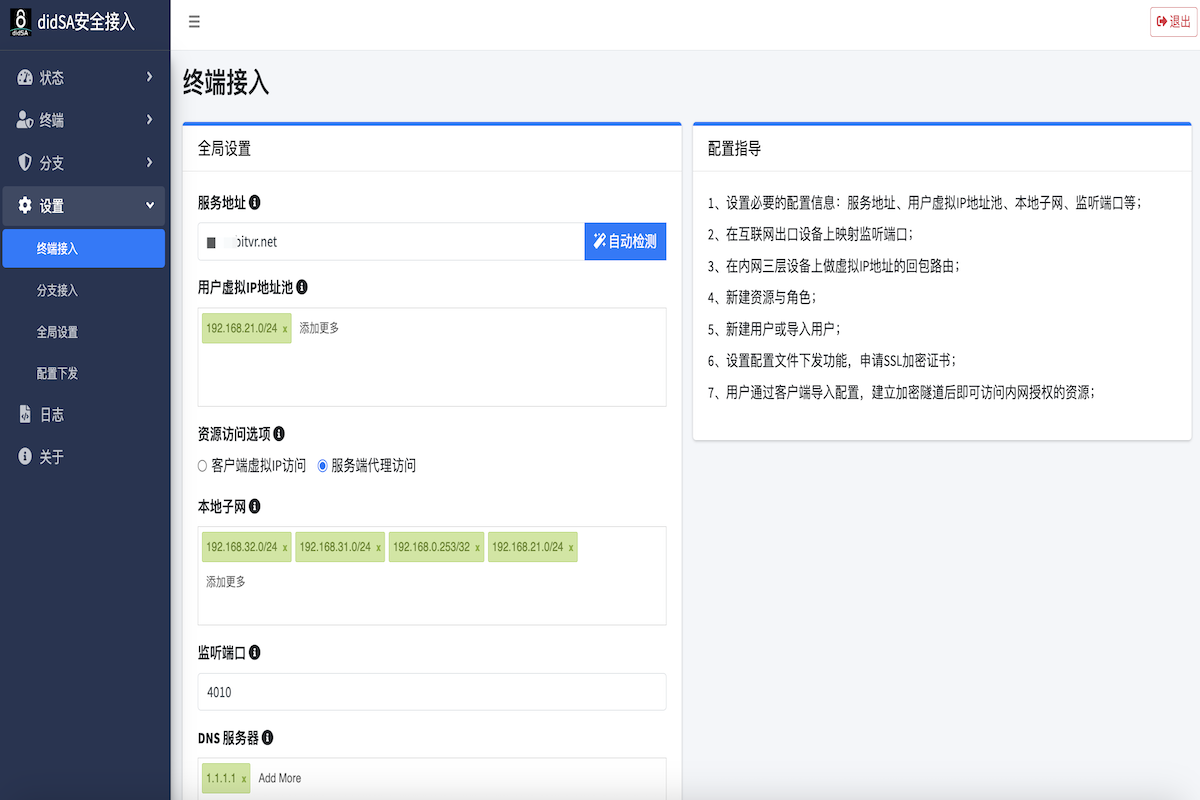The image size is (1200, 800).
Task: Collapse the 设置 sidebar menu
Action: pyautogui.click(x=84, y=206)
